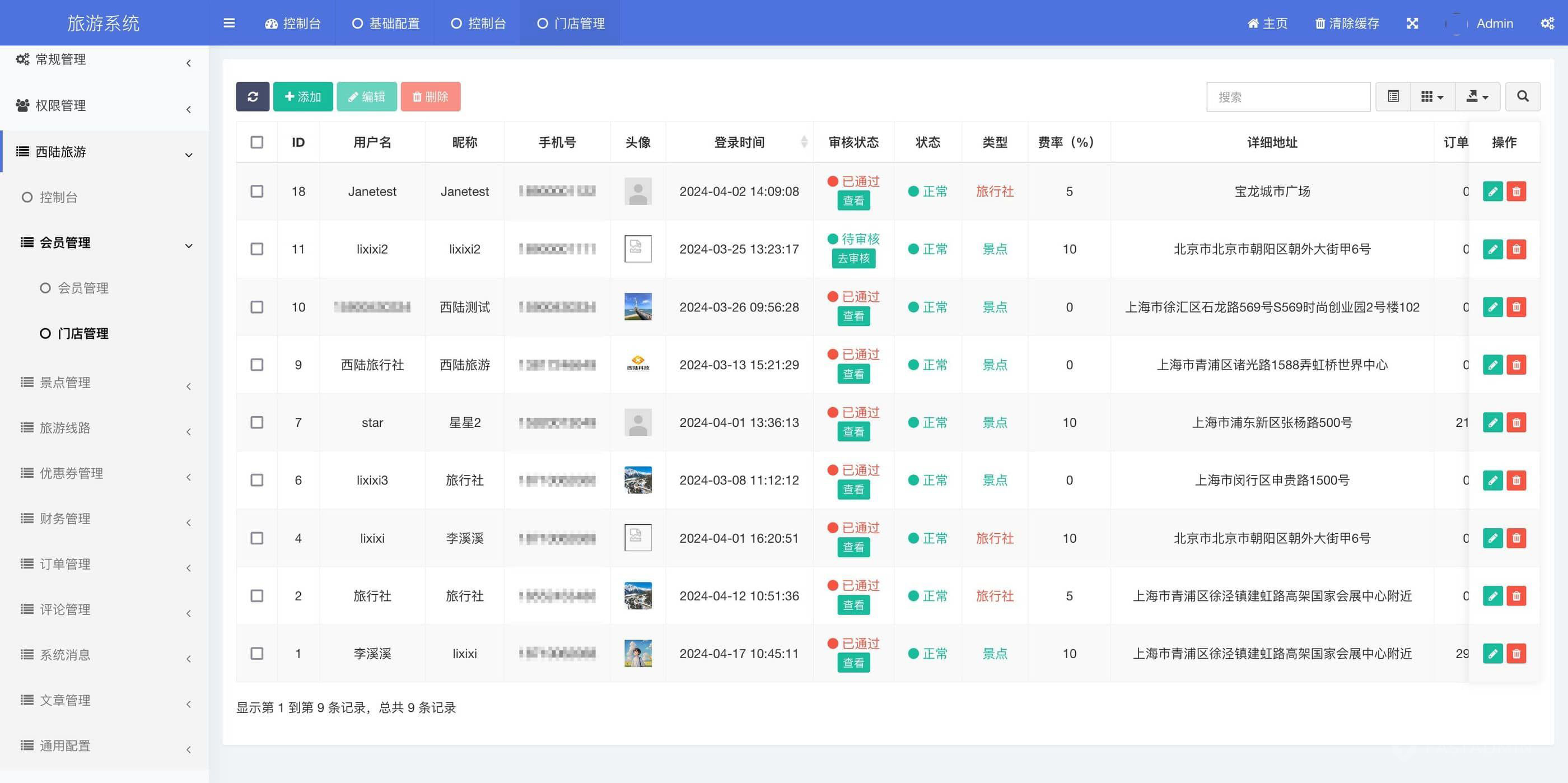Toggle the sidebar hamburger menu icon
The height and width of the screenshot is (783, 1568).
[x=229, y=23]
